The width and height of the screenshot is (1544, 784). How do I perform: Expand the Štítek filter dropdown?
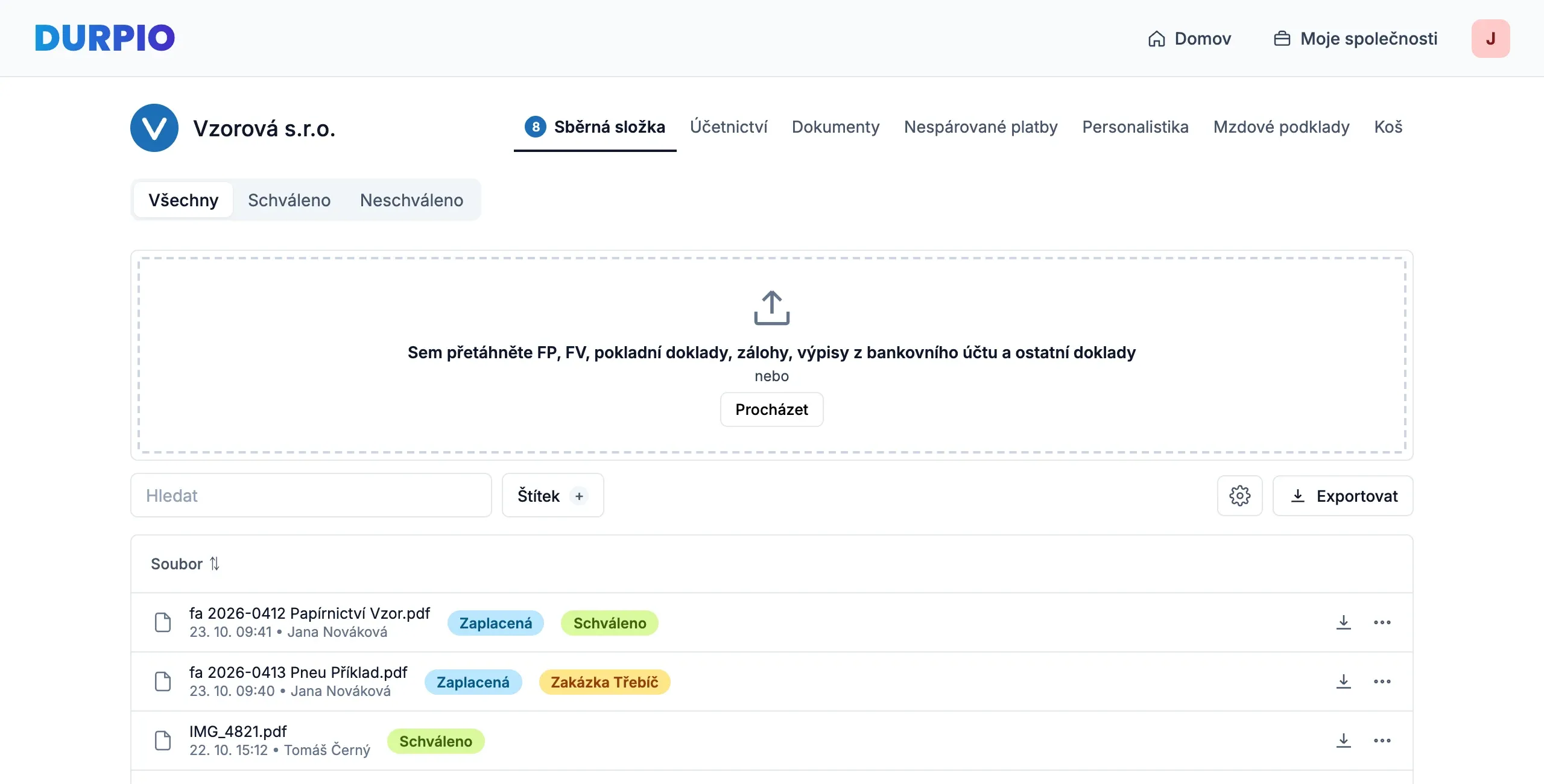552,496
